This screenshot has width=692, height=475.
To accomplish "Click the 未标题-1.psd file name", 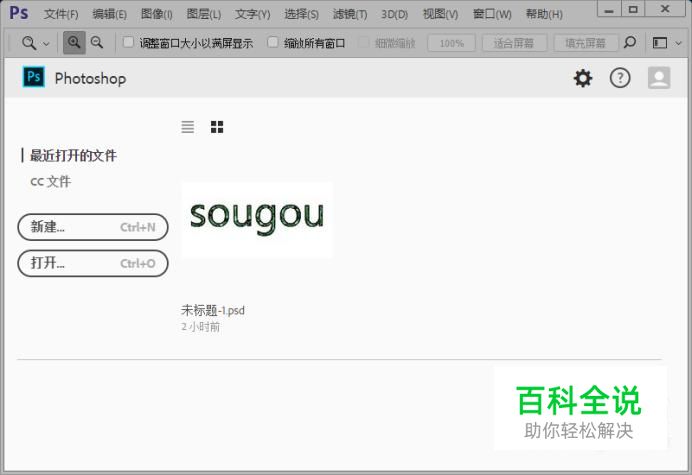I will (213, 310).
